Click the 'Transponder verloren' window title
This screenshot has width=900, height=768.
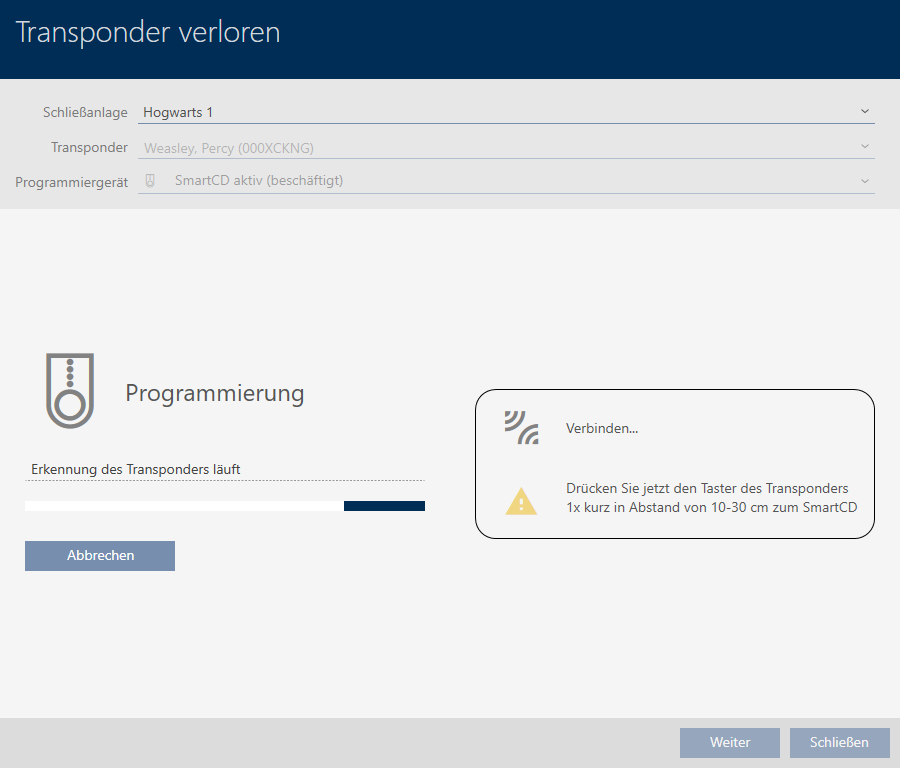coord(148,33)
